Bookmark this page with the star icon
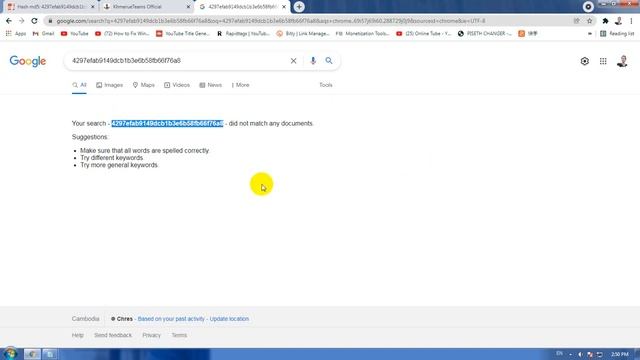The height and width of the screenshot is (360, 640). [x=589, y=21]
